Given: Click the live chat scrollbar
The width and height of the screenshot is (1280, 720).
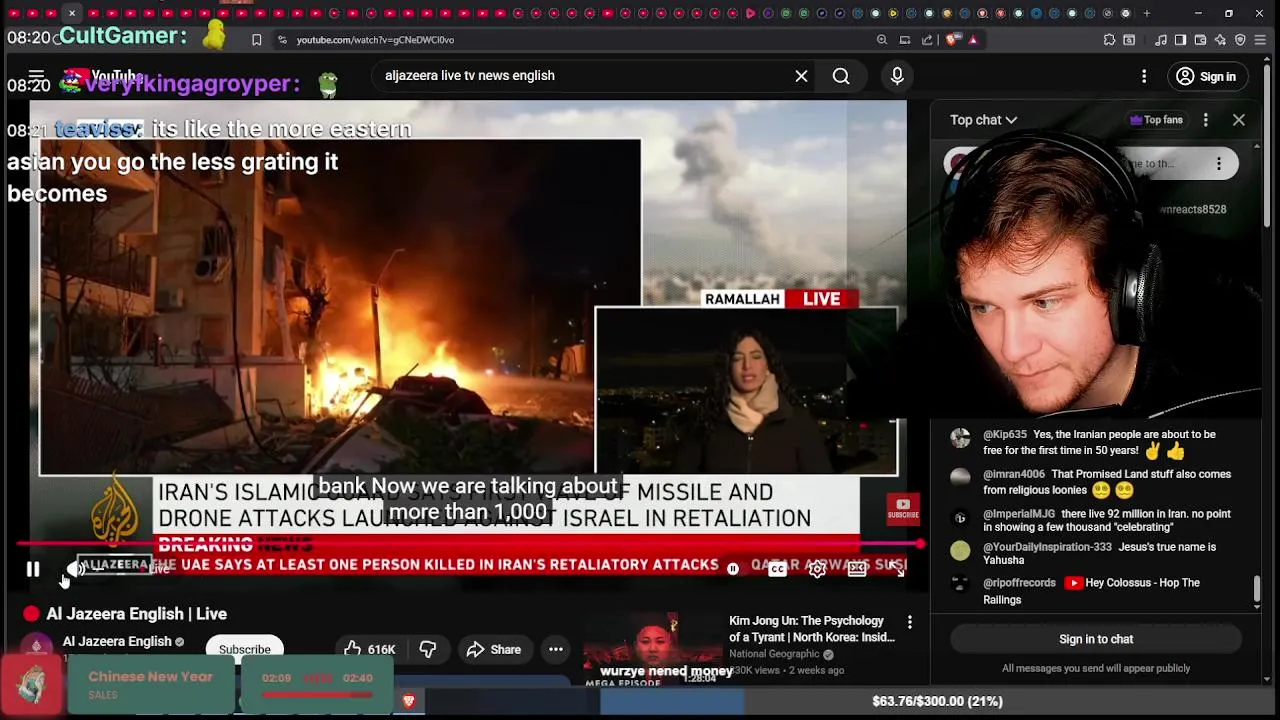Looking at the screenshot, I should click(1257, 588).
